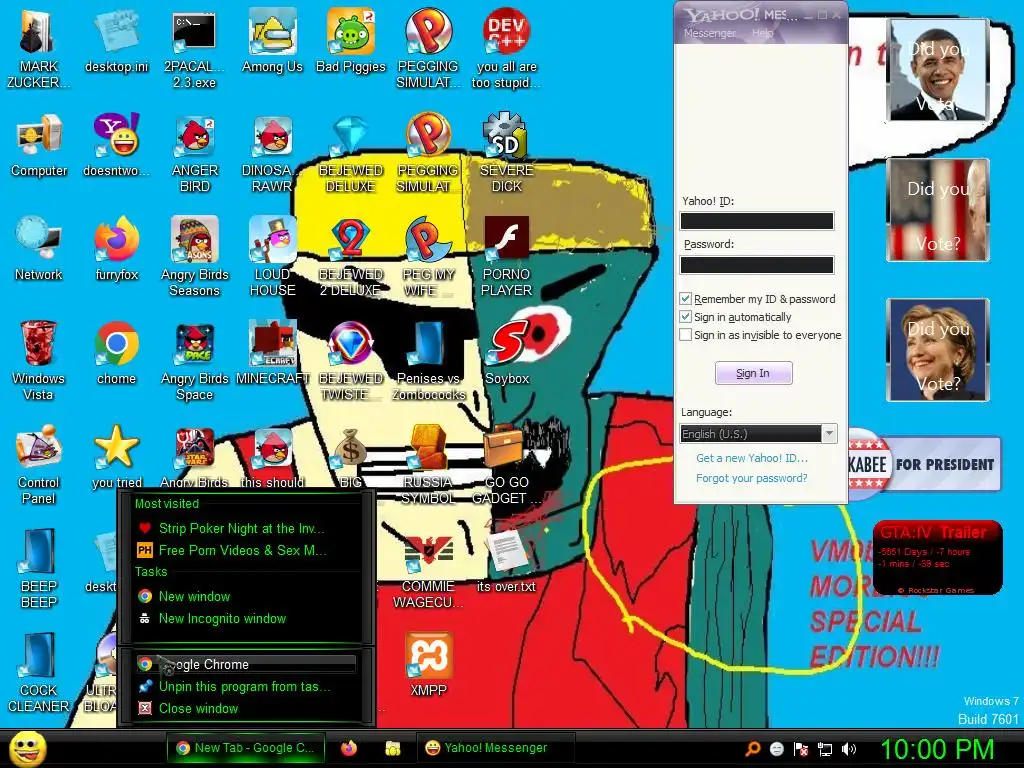Launch the XMPP desktop icon
This screenshot has height=768, width=1024.
[428, 665]
